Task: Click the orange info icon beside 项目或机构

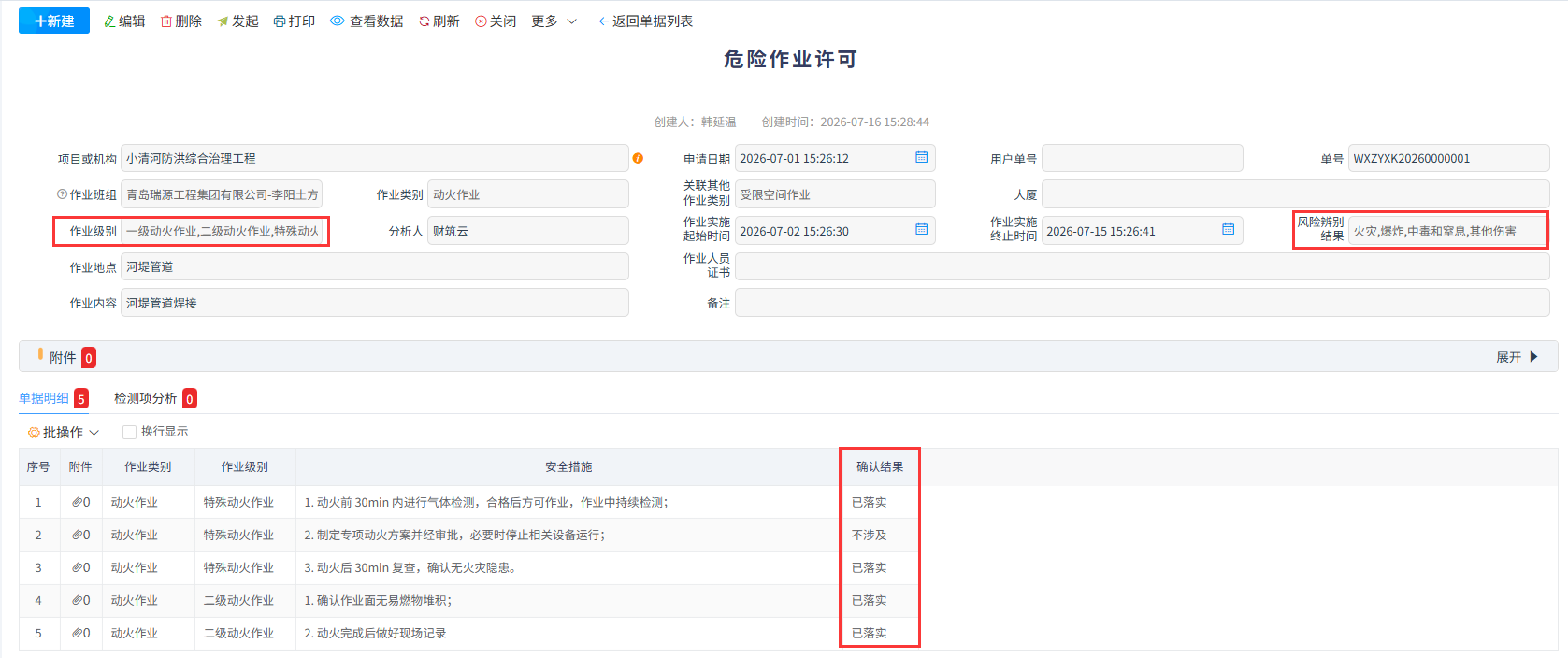Action: [638, 158]
